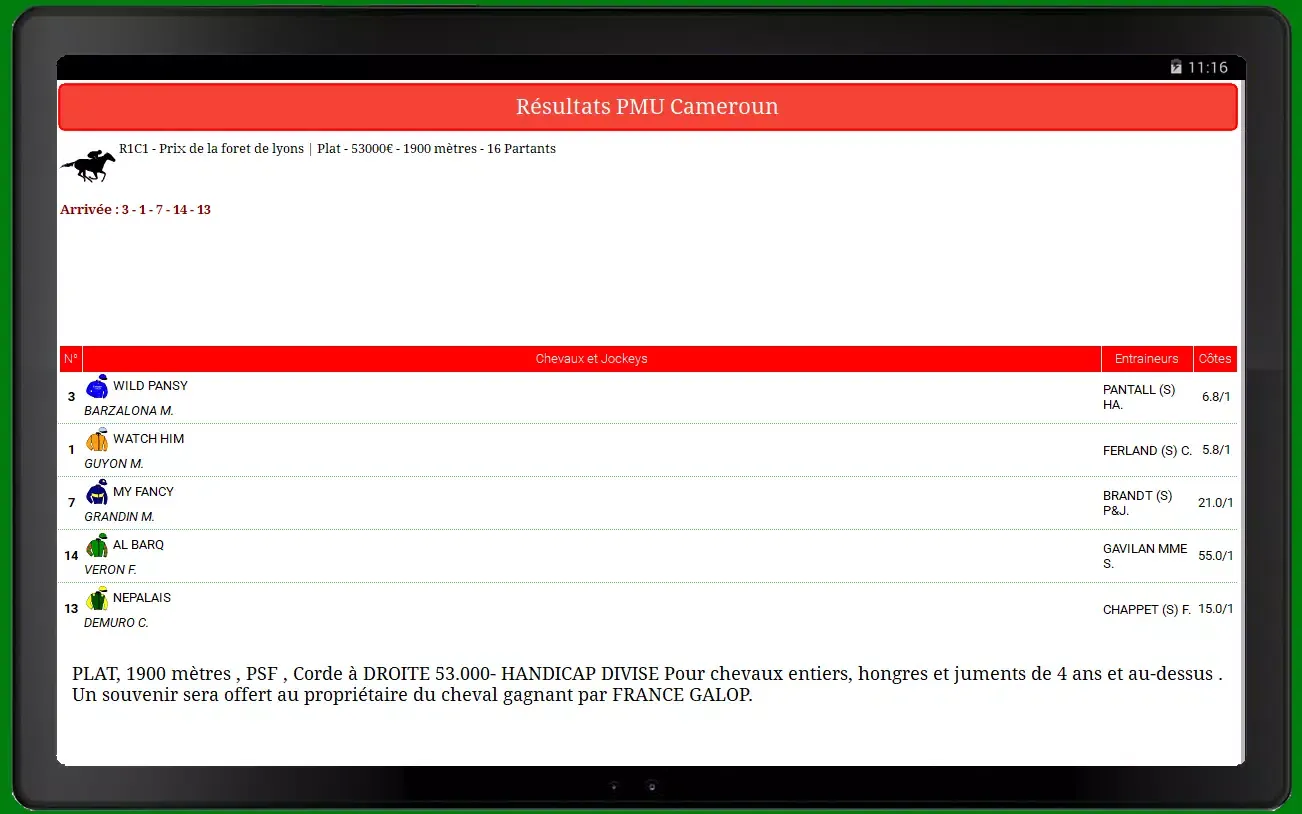Click the vertical scrollbar beside the results
The width and height of the screenshot is (1302, 814).
(1242, 423)
